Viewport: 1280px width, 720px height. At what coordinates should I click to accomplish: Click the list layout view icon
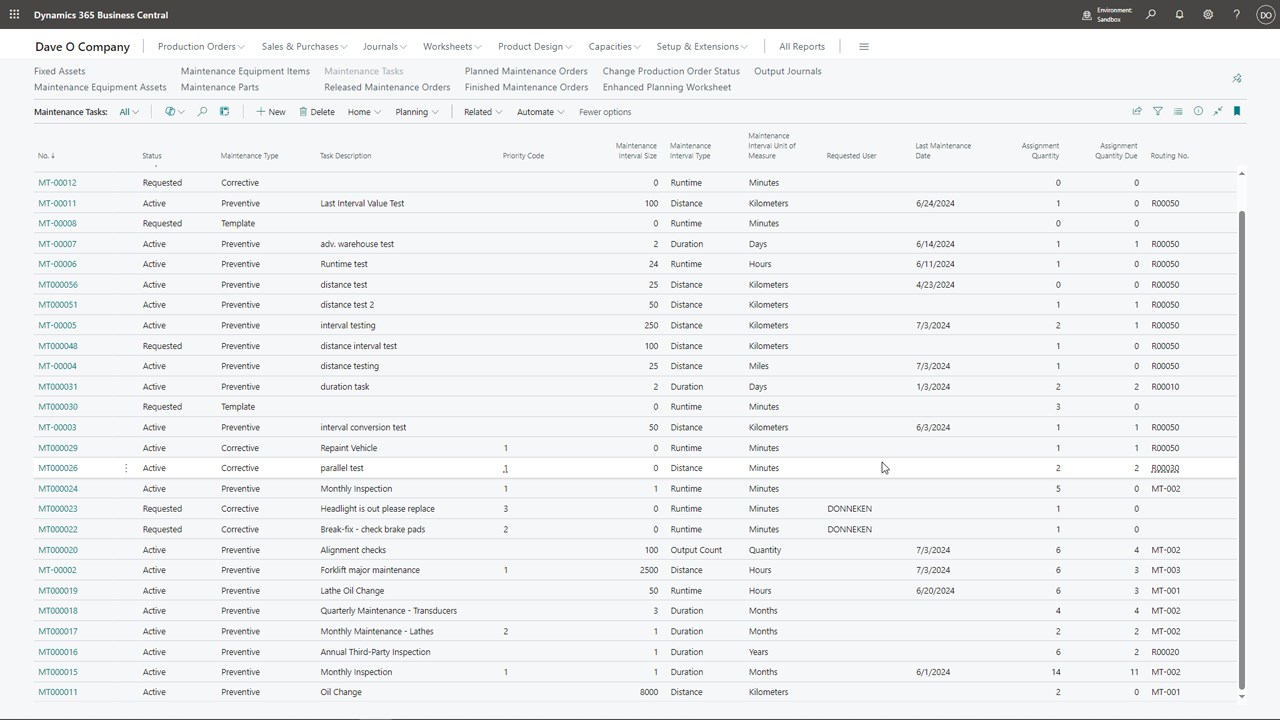[1178, 112]
